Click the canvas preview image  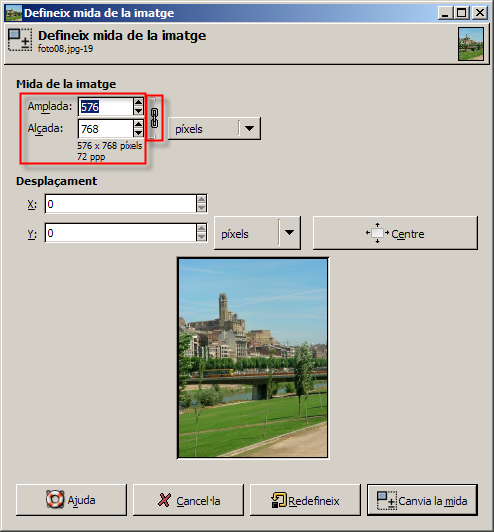pos(253,358)
